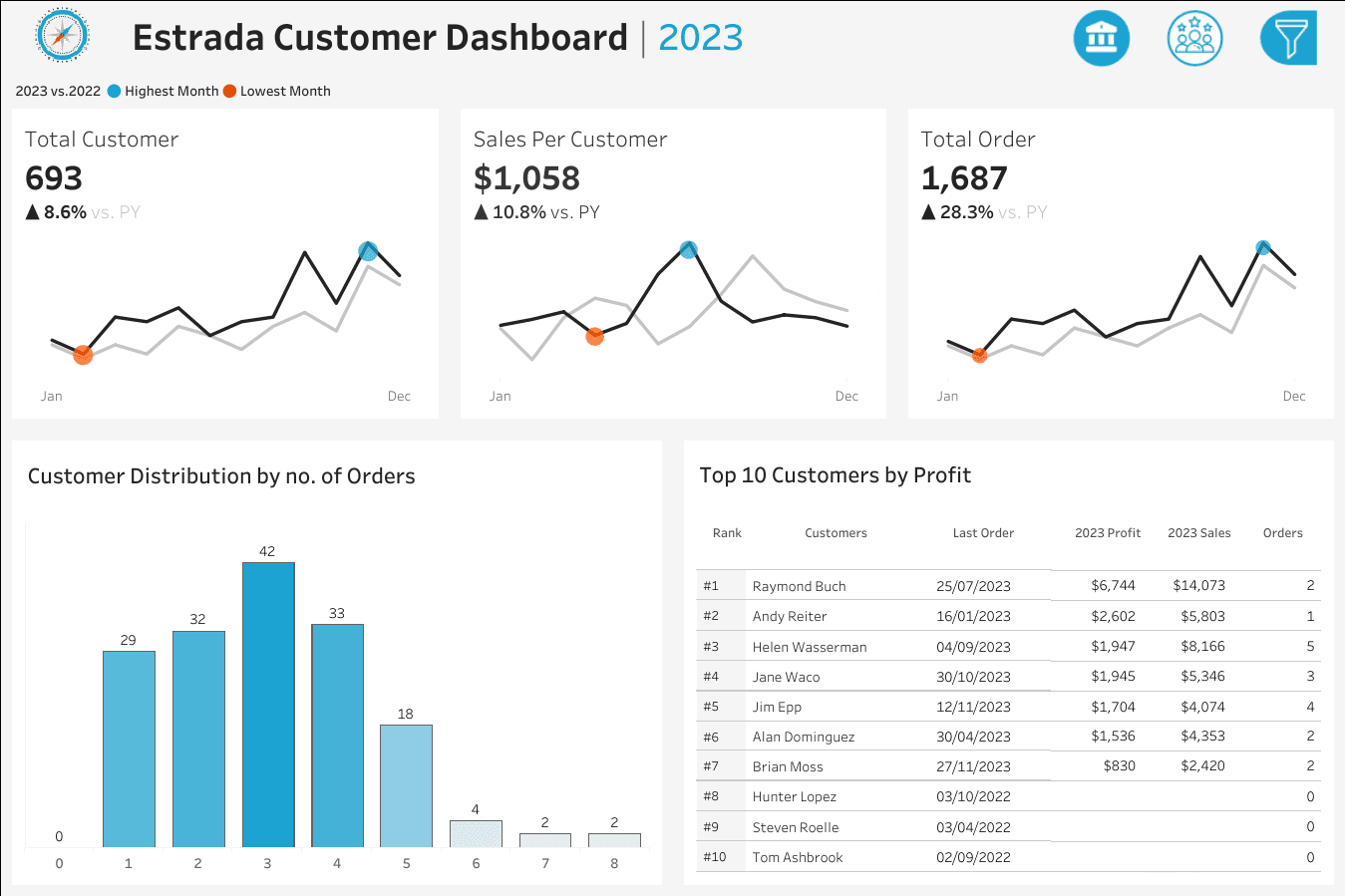Click the orange lowest-month dot on Total Customer
This screenshot has height=896, width=1345.
[83, 354]
